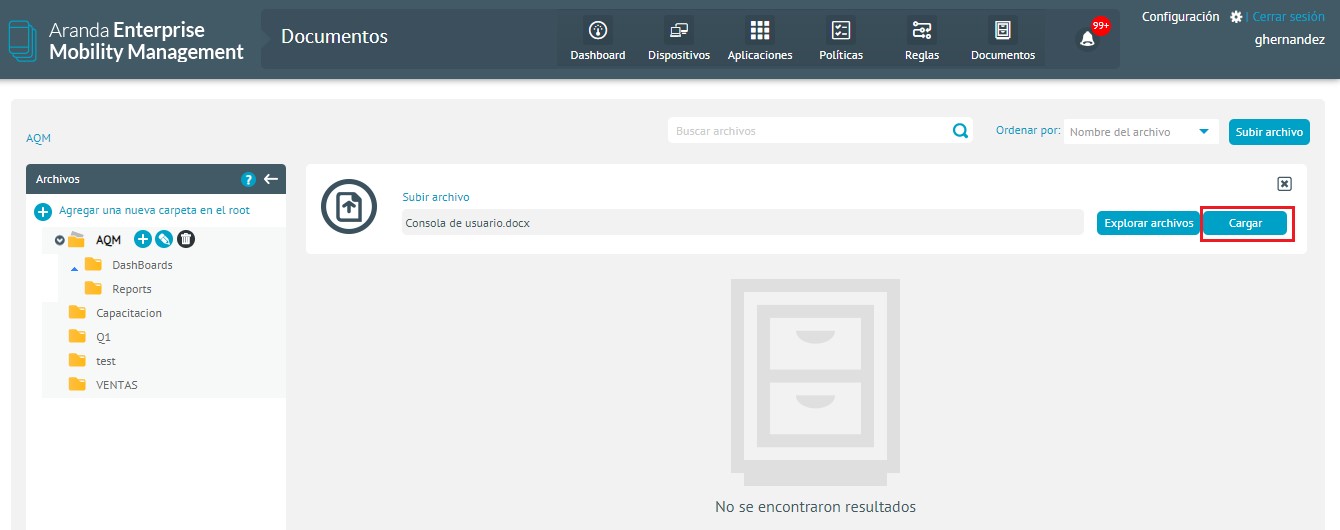Click the Cargar button
Screen dimensions: 1340x530
click(1245, 223)
